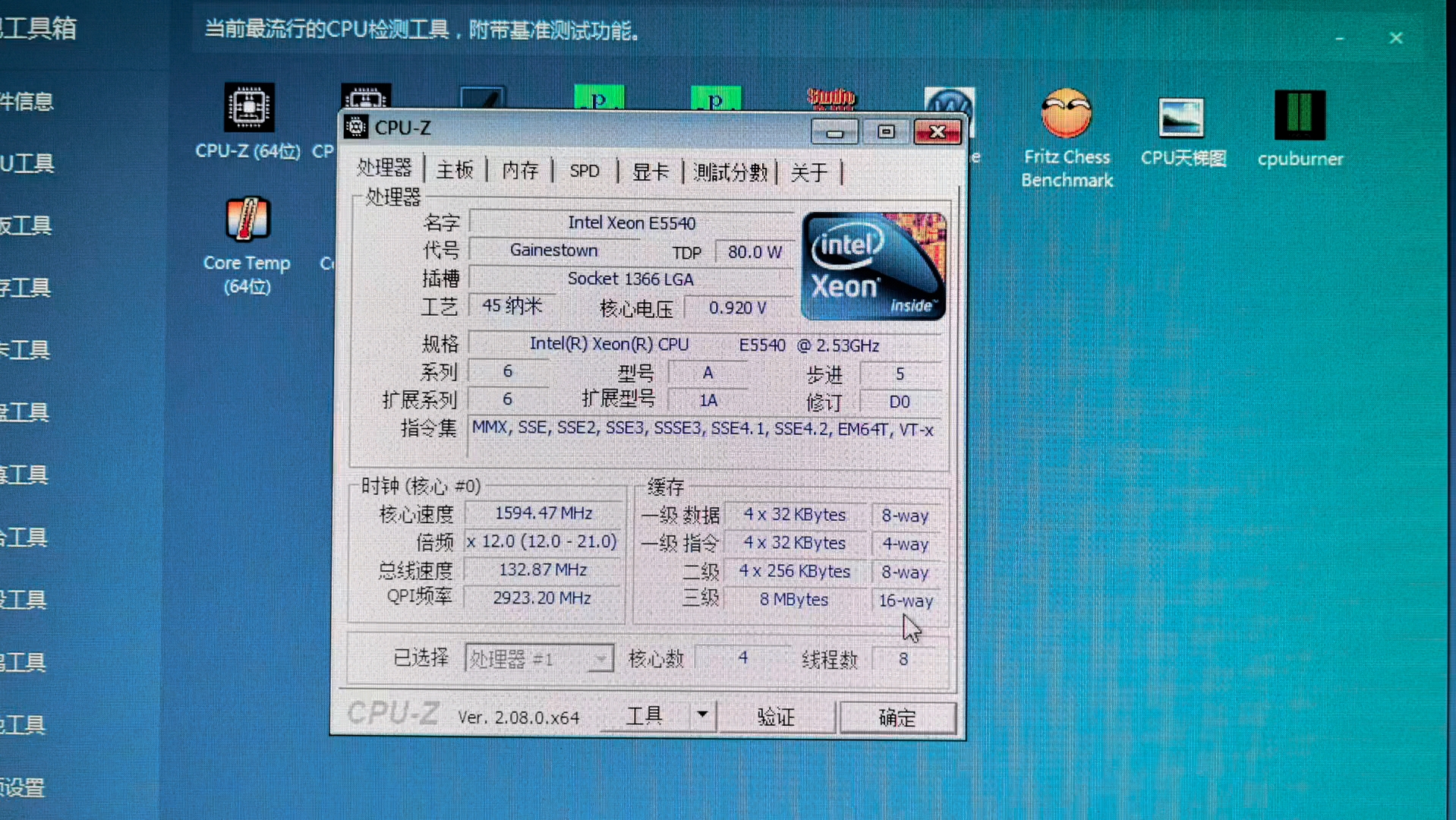This screenshot has width=1456, height=820.
Task: Open the 显卡 tab
Action: (x=651, y=172)
